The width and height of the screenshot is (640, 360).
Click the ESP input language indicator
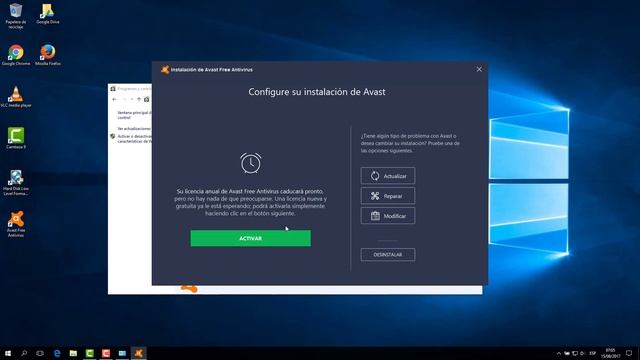pos(593,353)
